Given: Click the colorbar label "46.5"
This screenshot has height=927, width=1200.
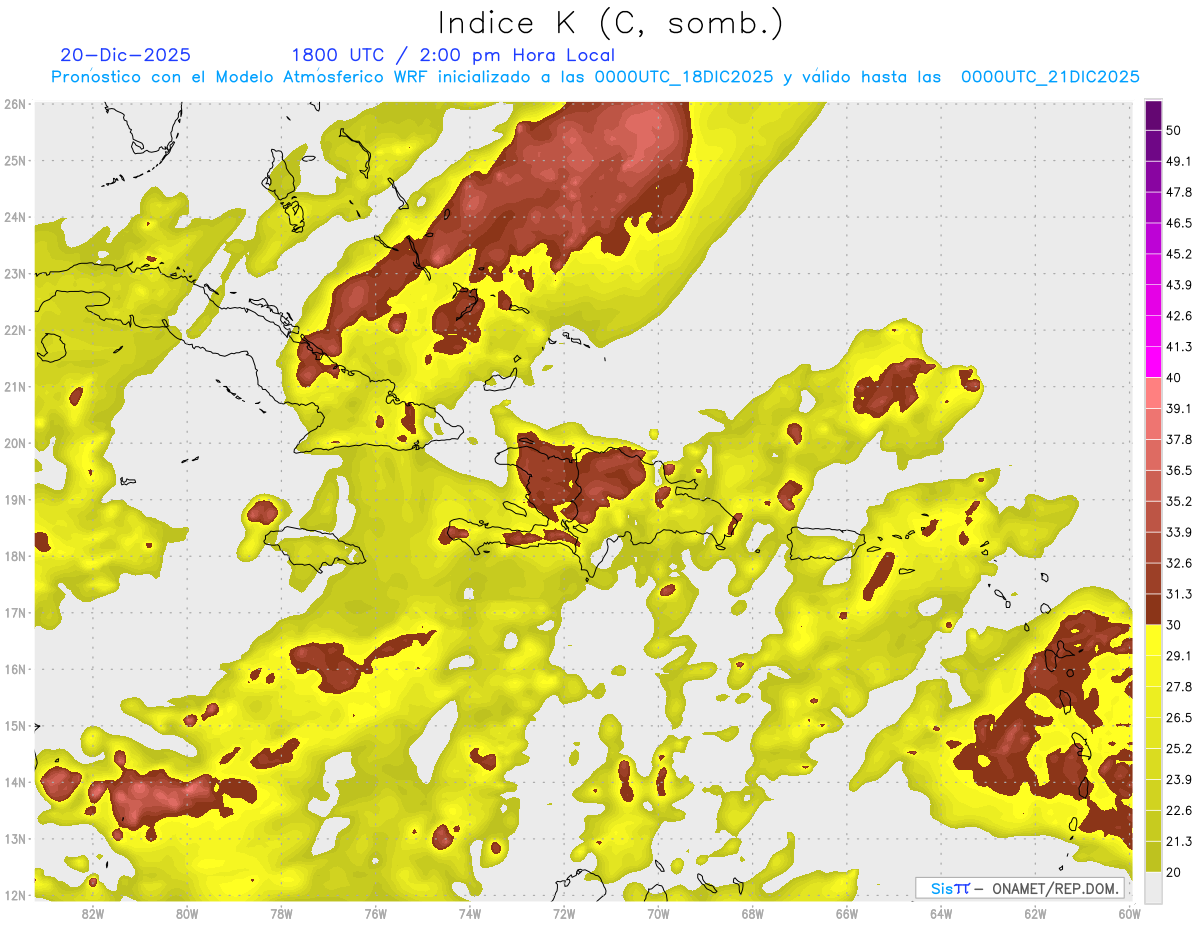Looking at the screenshot, I should 1179,223.
